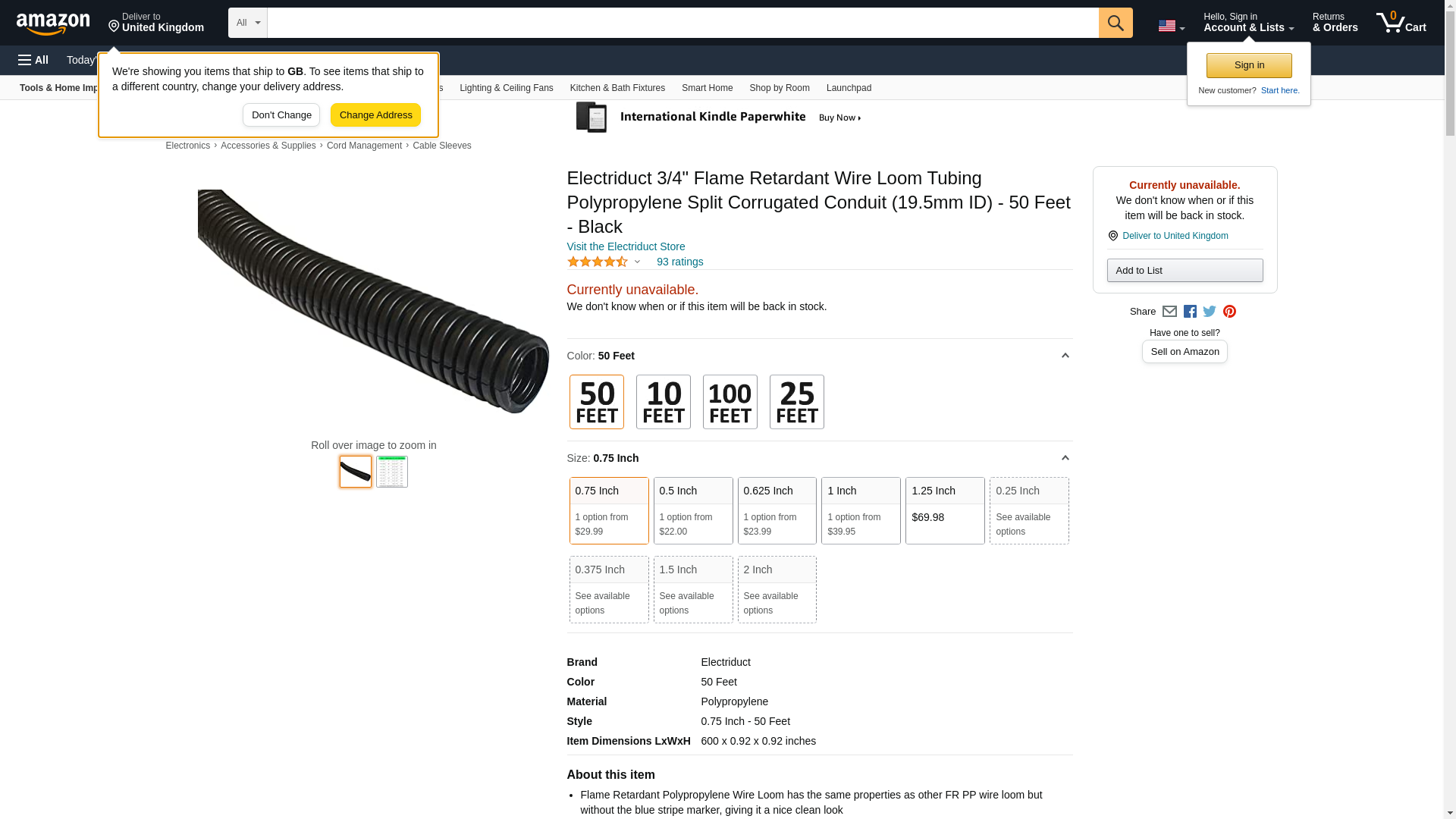This screenshot has height=819, width=1456.
Task: Open the Smart Home tab
Action: tap(707, 88)
